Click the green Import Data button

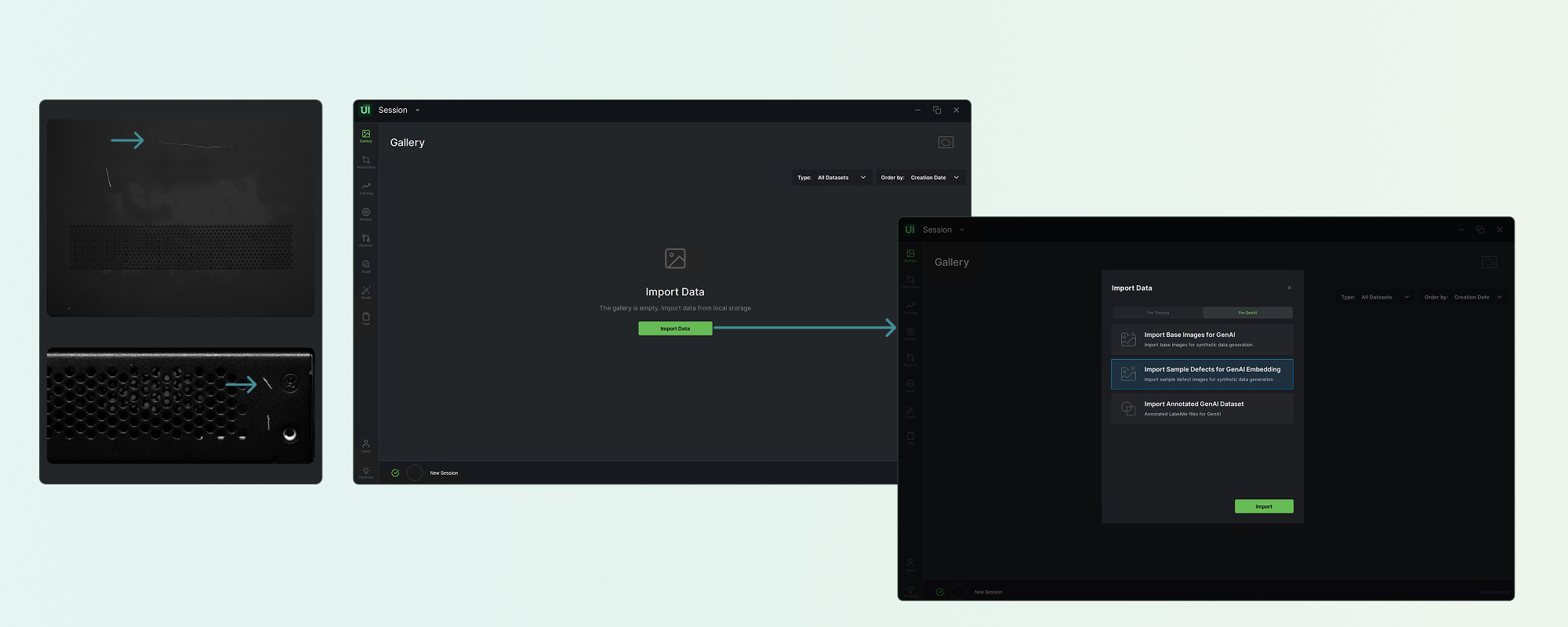pyautogui.click(x=675, y=328)
